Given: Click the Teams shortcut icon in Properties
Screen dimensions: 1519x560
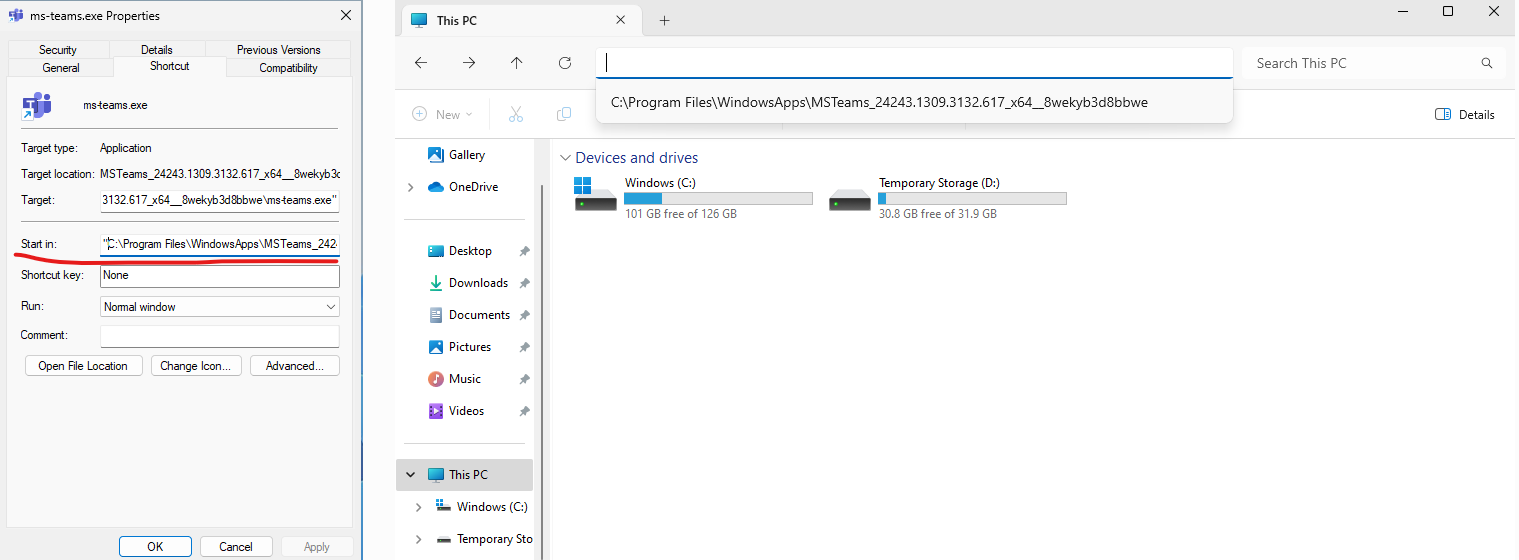Looking at the screenshot, I should 37,105.
